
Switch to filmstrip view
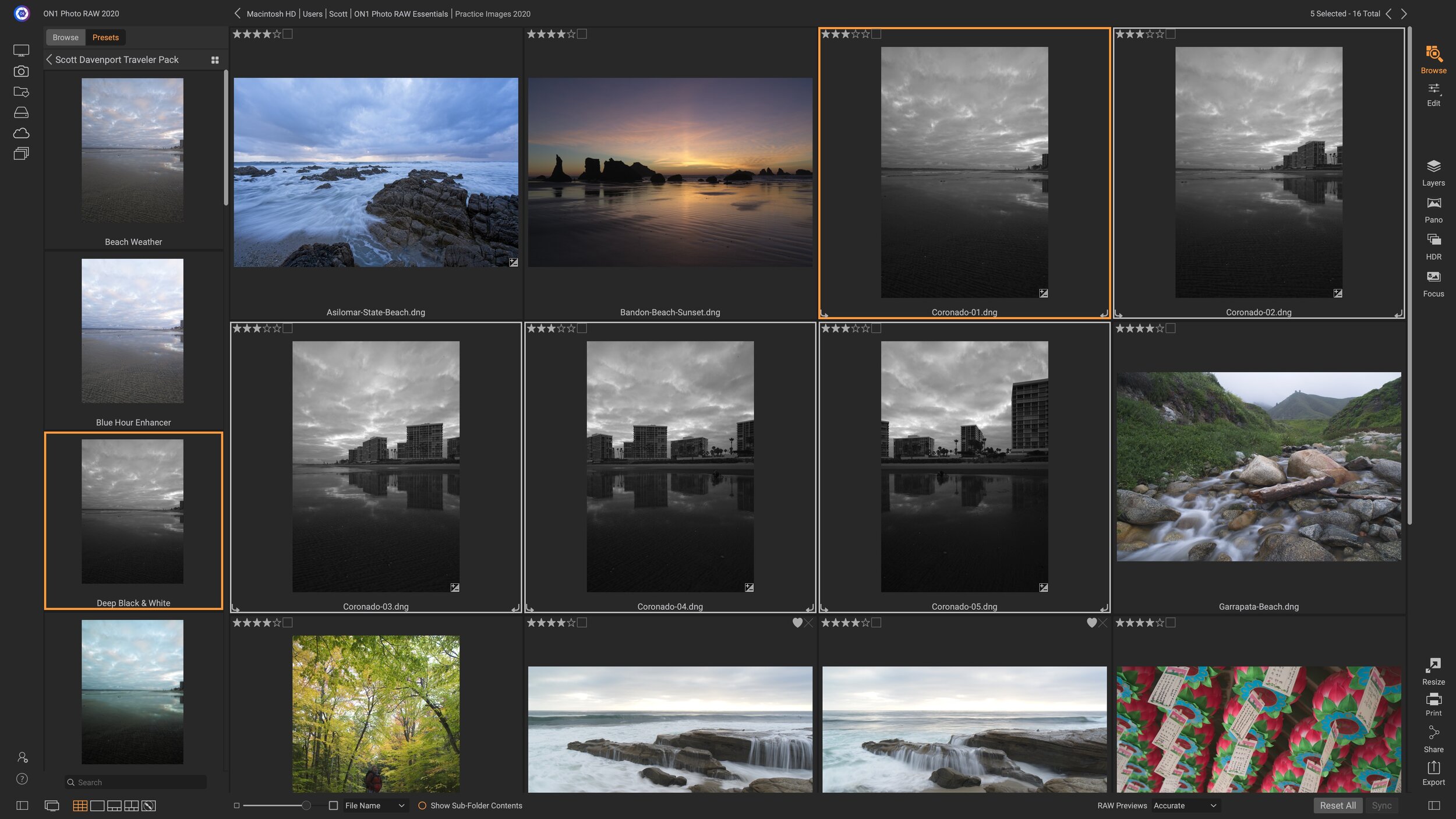point(115,806)
